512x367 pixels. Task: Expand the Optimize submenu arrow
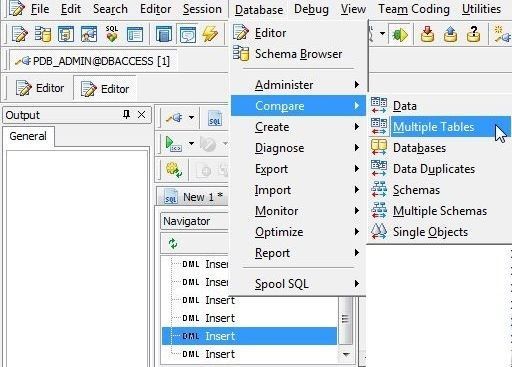point(357,232)
